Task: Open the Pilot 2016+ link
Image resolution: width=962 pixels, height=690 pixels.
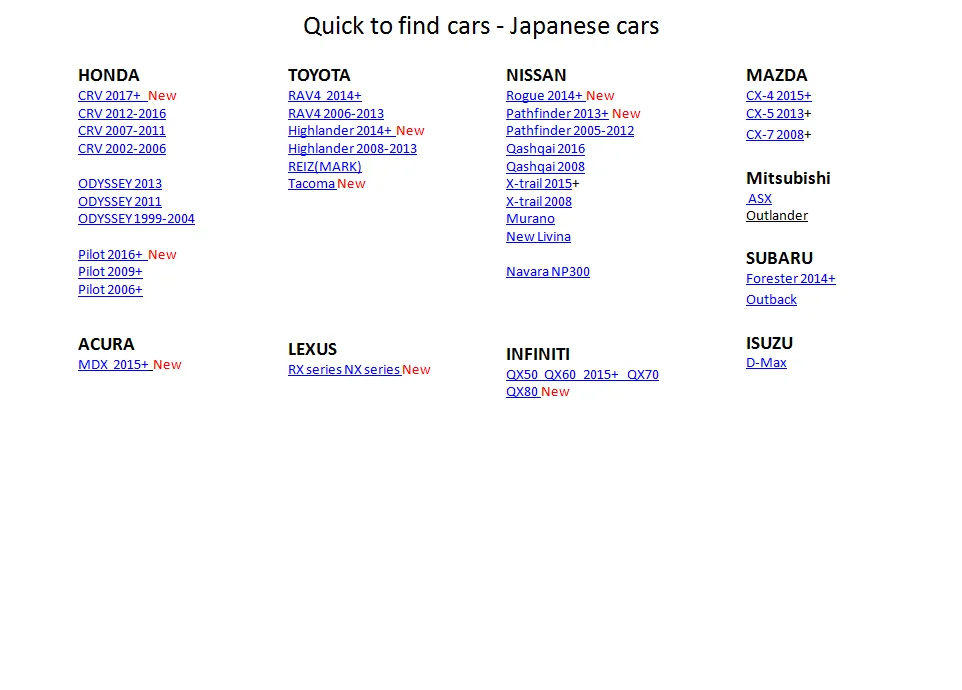Action: (x=111, y=255)
